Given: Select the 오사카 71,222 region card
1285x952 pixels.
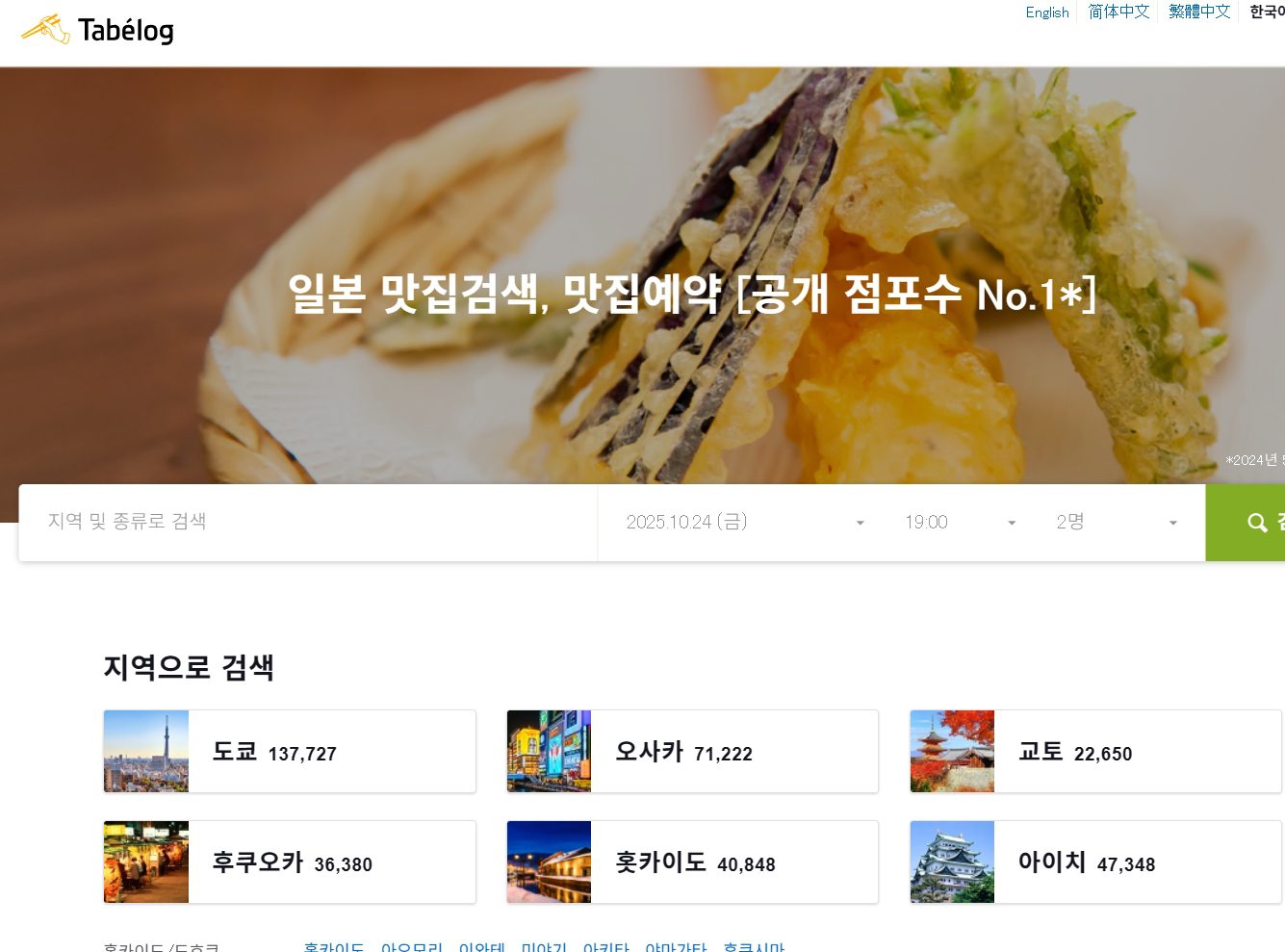Looking at the screenshot, I should click(693, 752).
